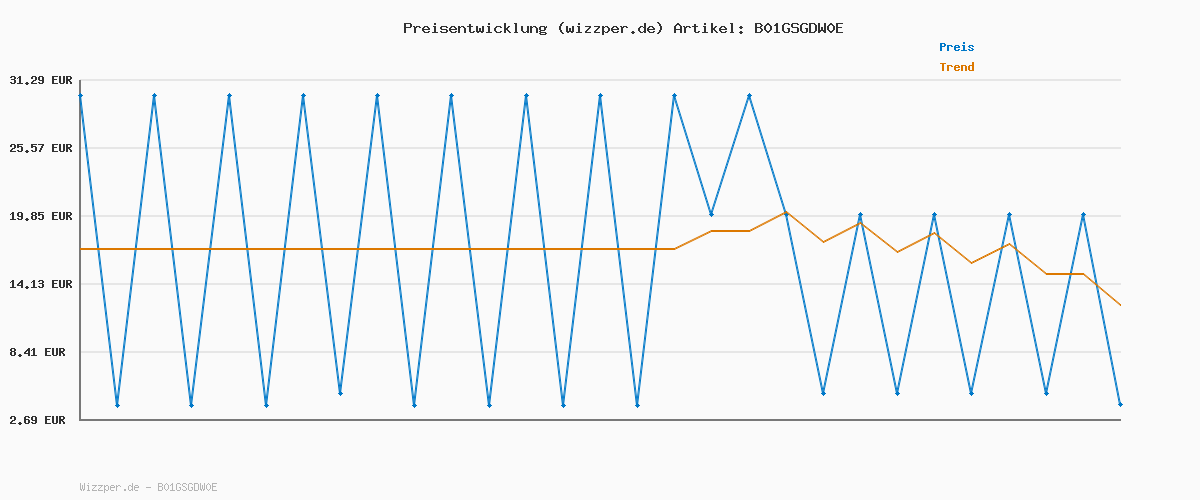Click the orange trend line's end at right edge
1200x500 pixels.
click(1120, 305)
